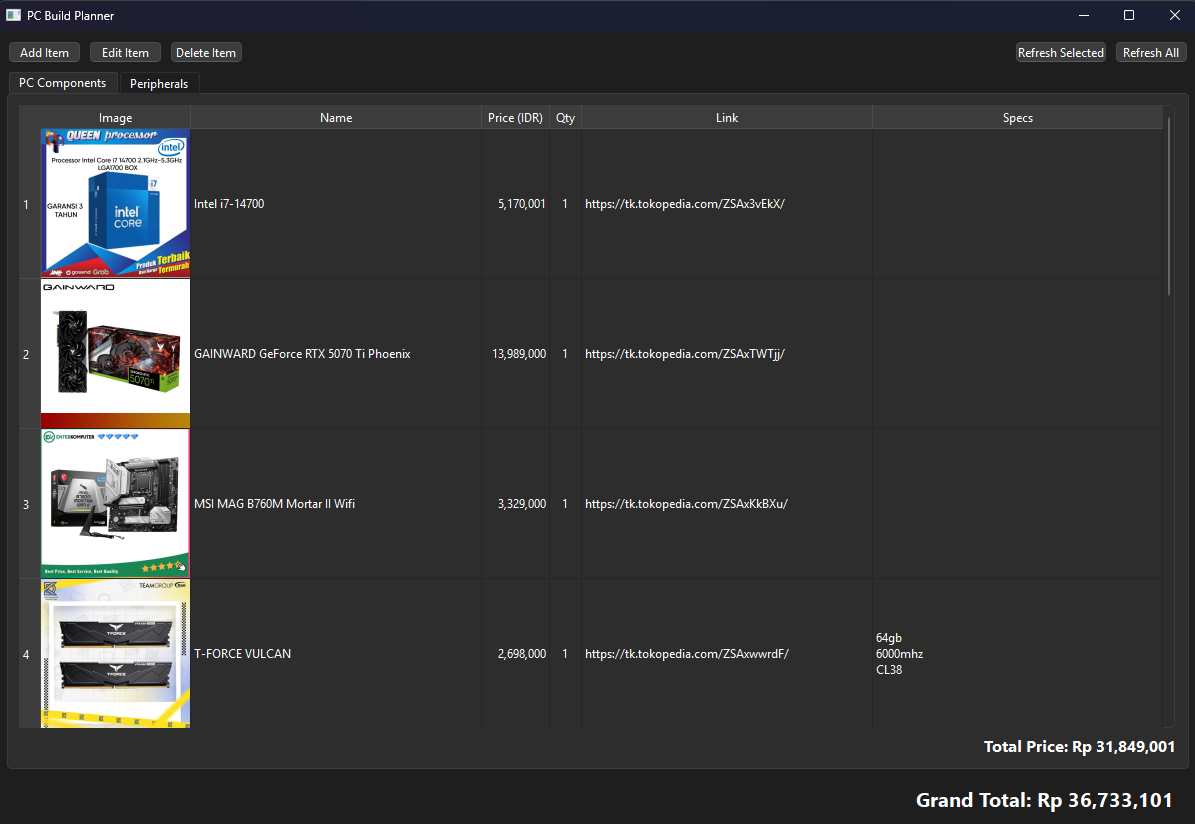Click the price 3,329,000 cell
1195x824 pixels.
pos(515,504)
